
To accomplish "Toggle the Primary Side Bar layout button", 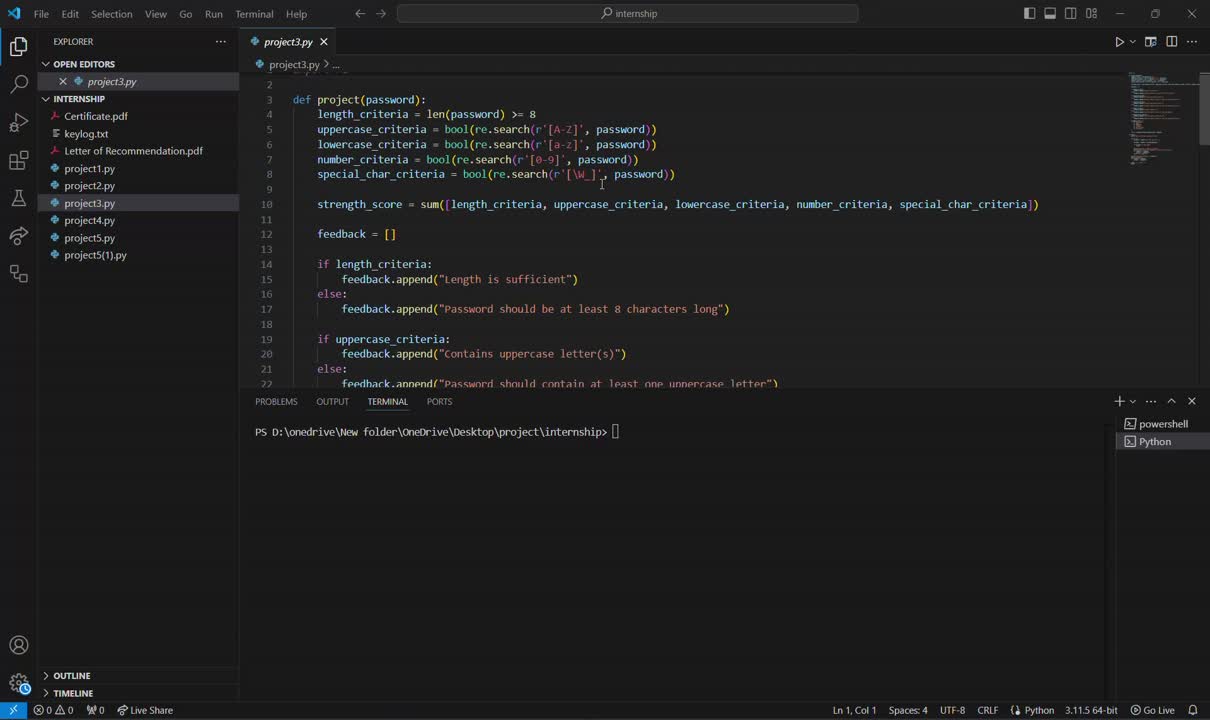I will (x=1030, y=14).
